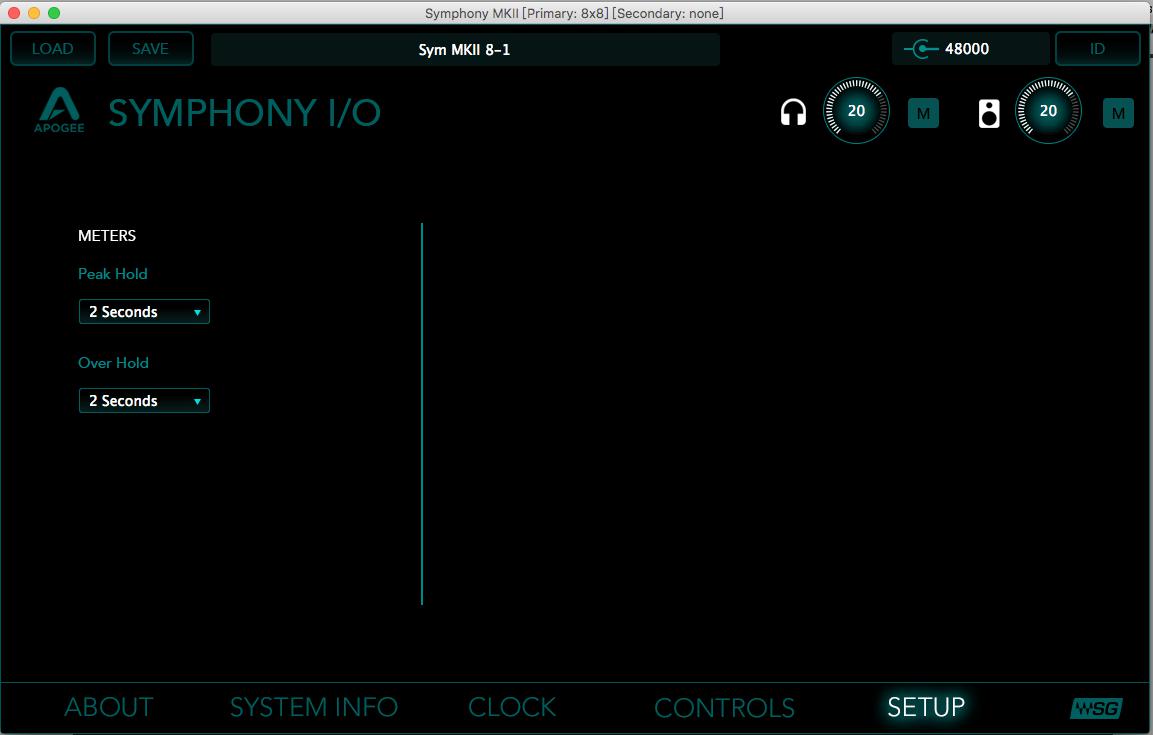
Task: Click the Apogee logo
Action: (x=60, y=112)
